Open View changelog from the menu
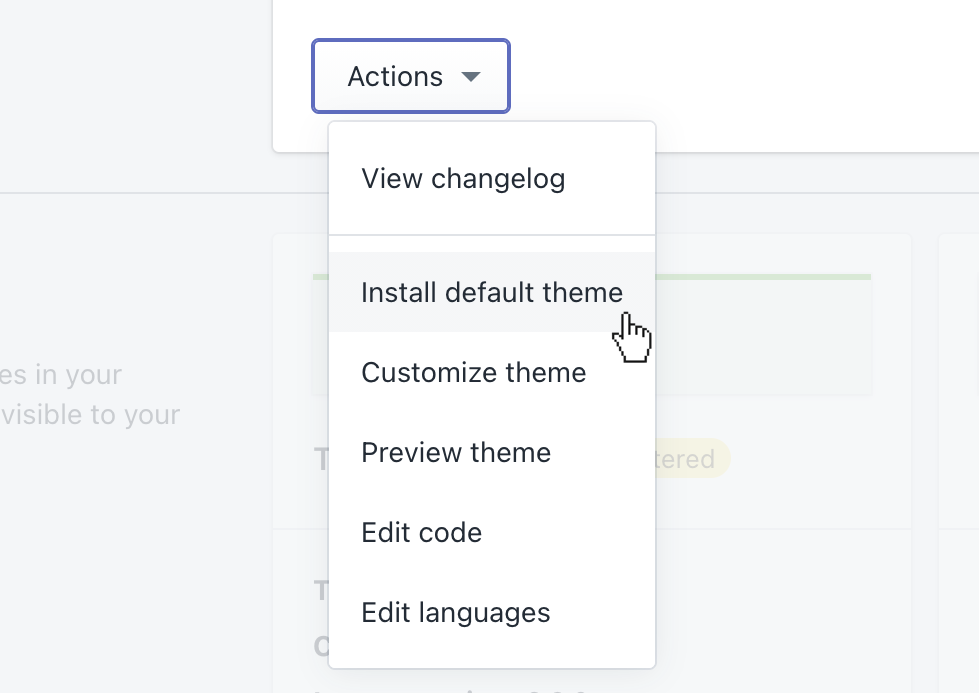This screenshot has width=979, height=693. tap(463, 179)
